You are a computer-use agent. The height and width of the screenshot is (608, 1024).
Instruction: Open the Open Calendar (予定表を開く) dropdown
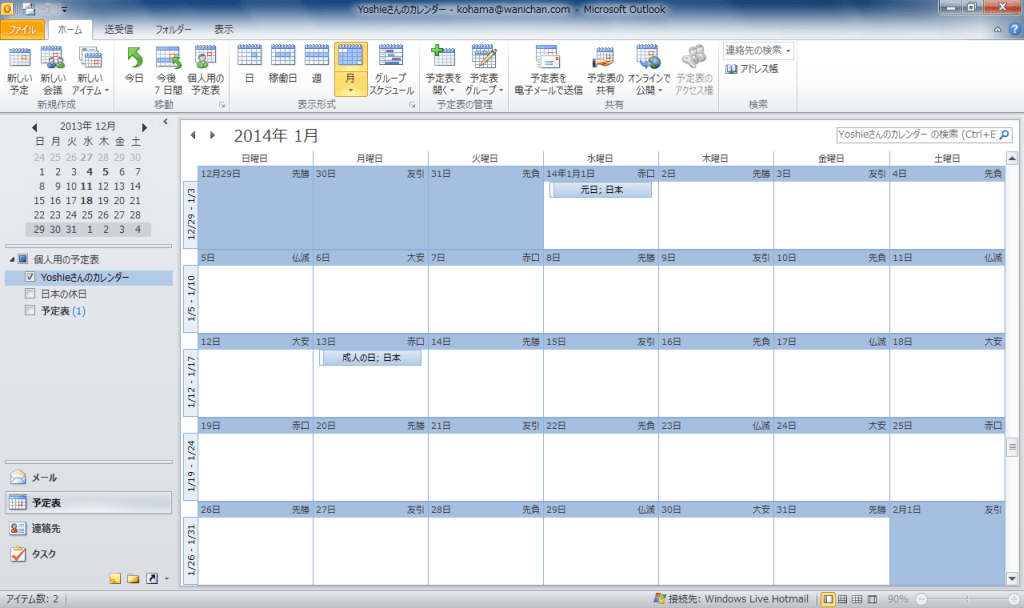click(443, 71)
